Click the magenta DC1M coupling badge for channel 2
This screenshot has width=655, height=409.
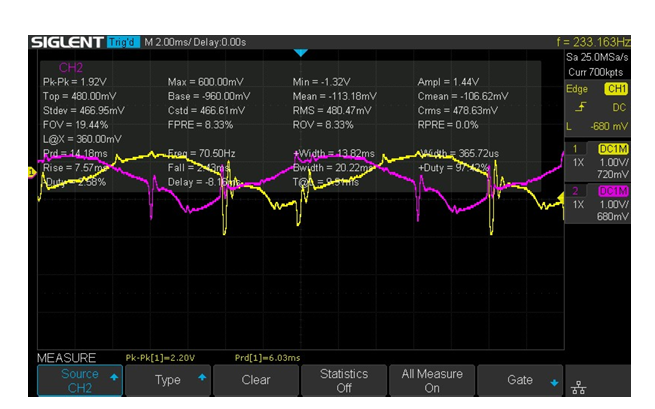point(613,191)
